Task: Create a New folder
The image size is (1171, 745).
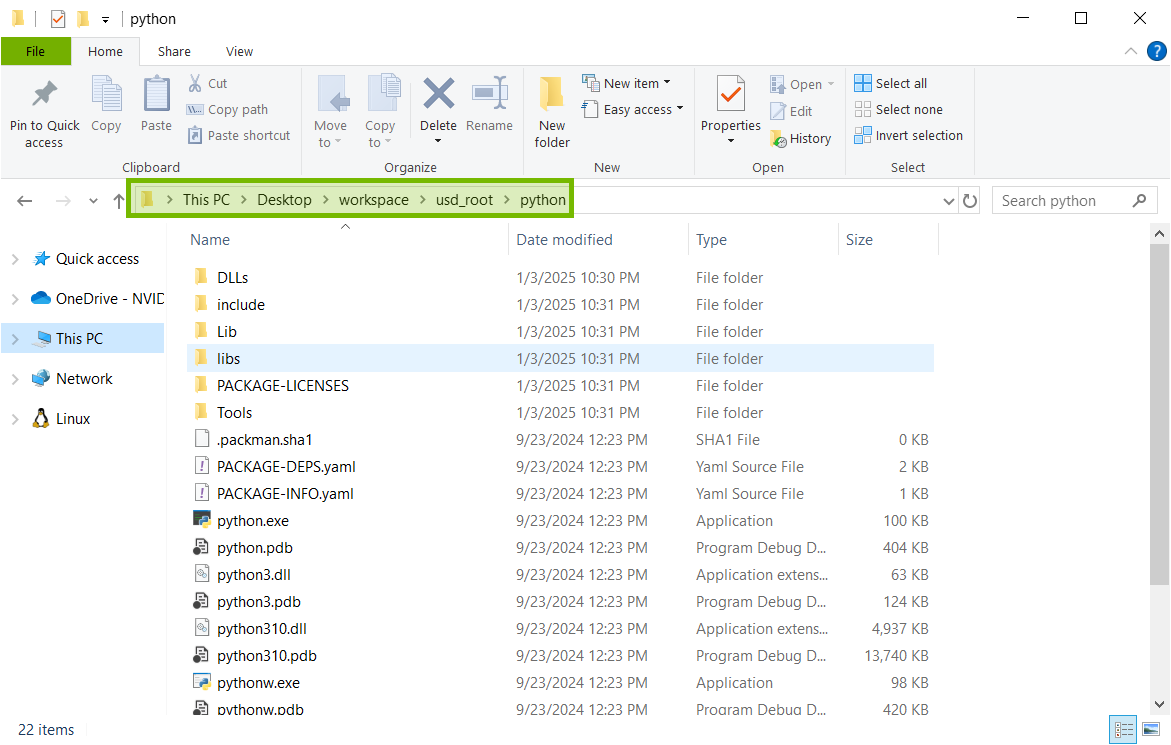Action: click(x=552, y=112)
